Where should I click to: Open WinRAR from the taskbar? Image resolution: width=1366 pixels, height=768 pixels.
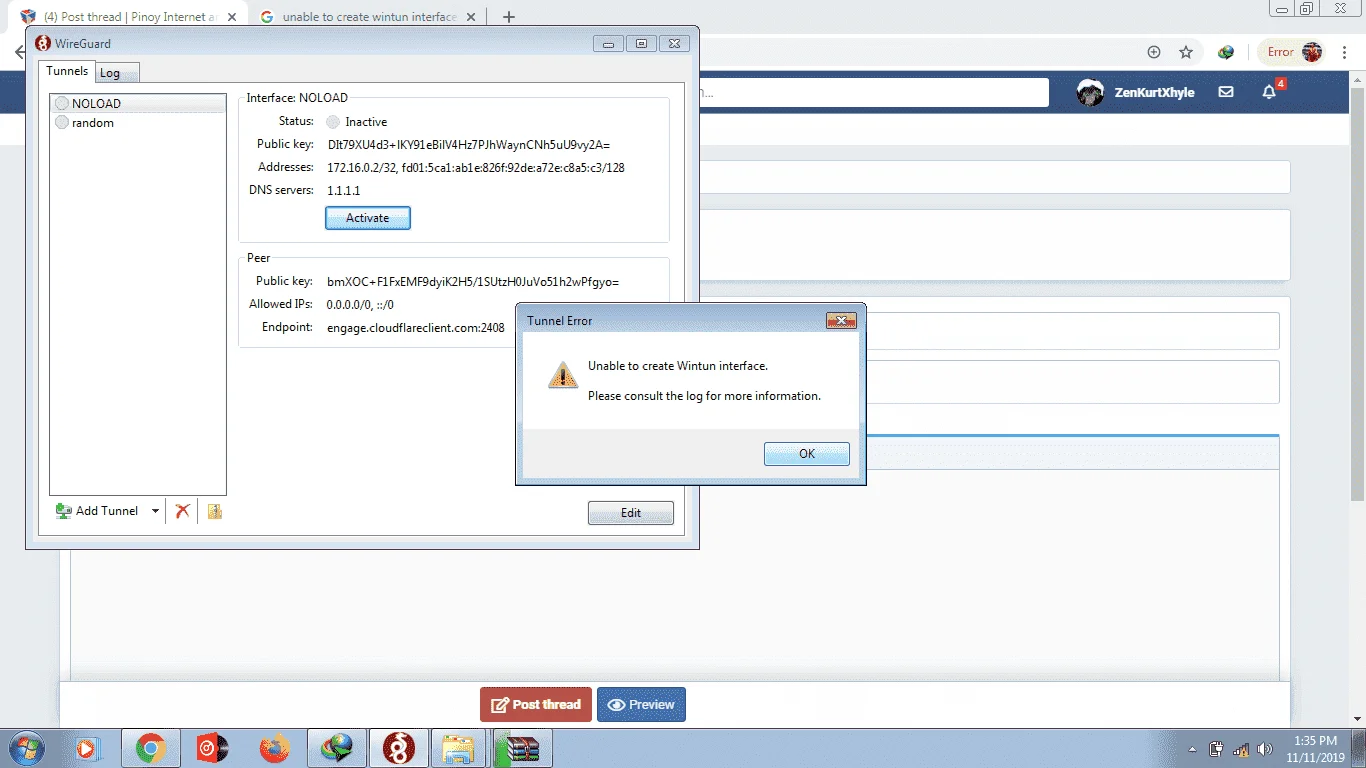click(x=522, y=748)
